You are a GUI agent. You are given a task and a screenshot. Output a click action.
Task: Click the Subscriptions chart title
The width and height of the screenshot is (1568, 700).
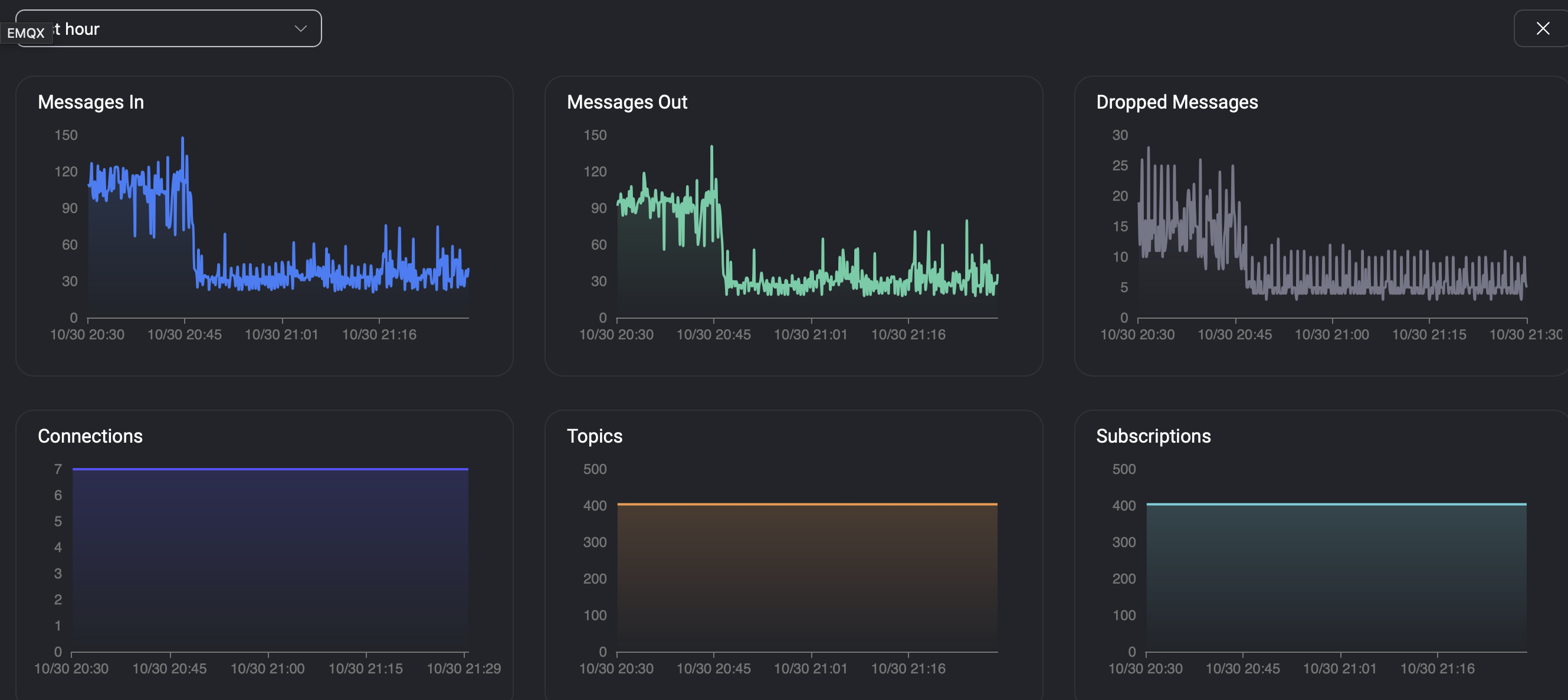(1153, 436)
